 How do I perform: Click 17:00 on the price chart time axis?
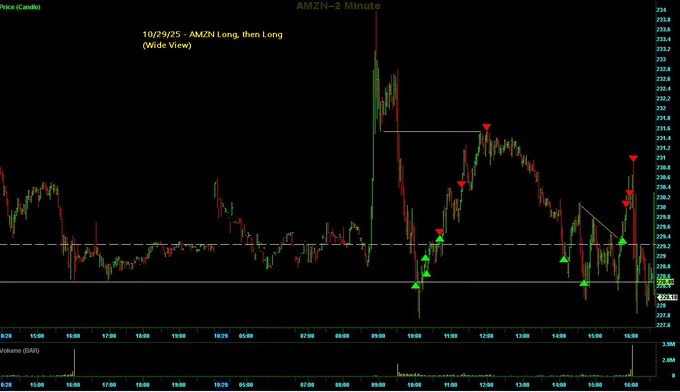point(109,336)
